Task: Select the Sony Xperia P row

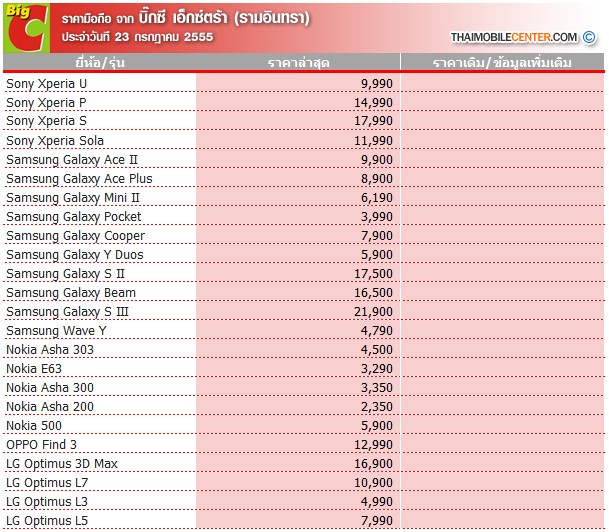Action: [304, 103]
